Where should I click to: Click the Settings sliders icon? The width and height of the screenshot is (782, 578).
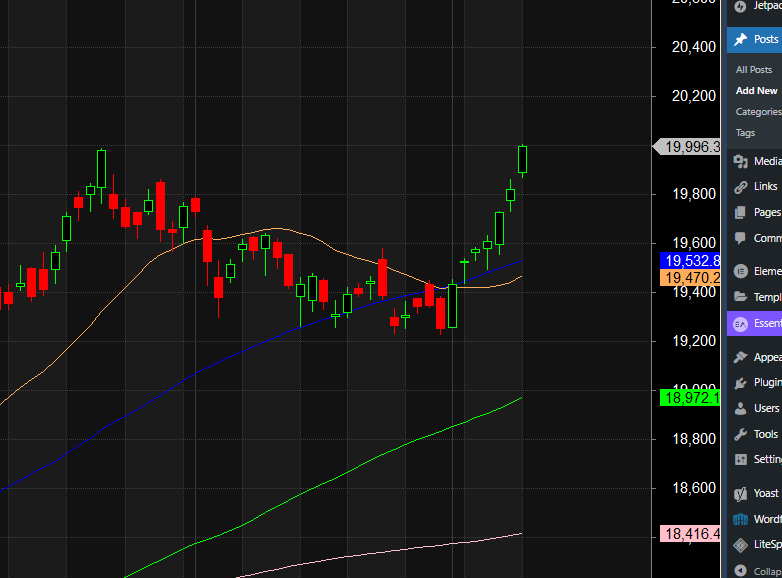(x=741, y=459)
